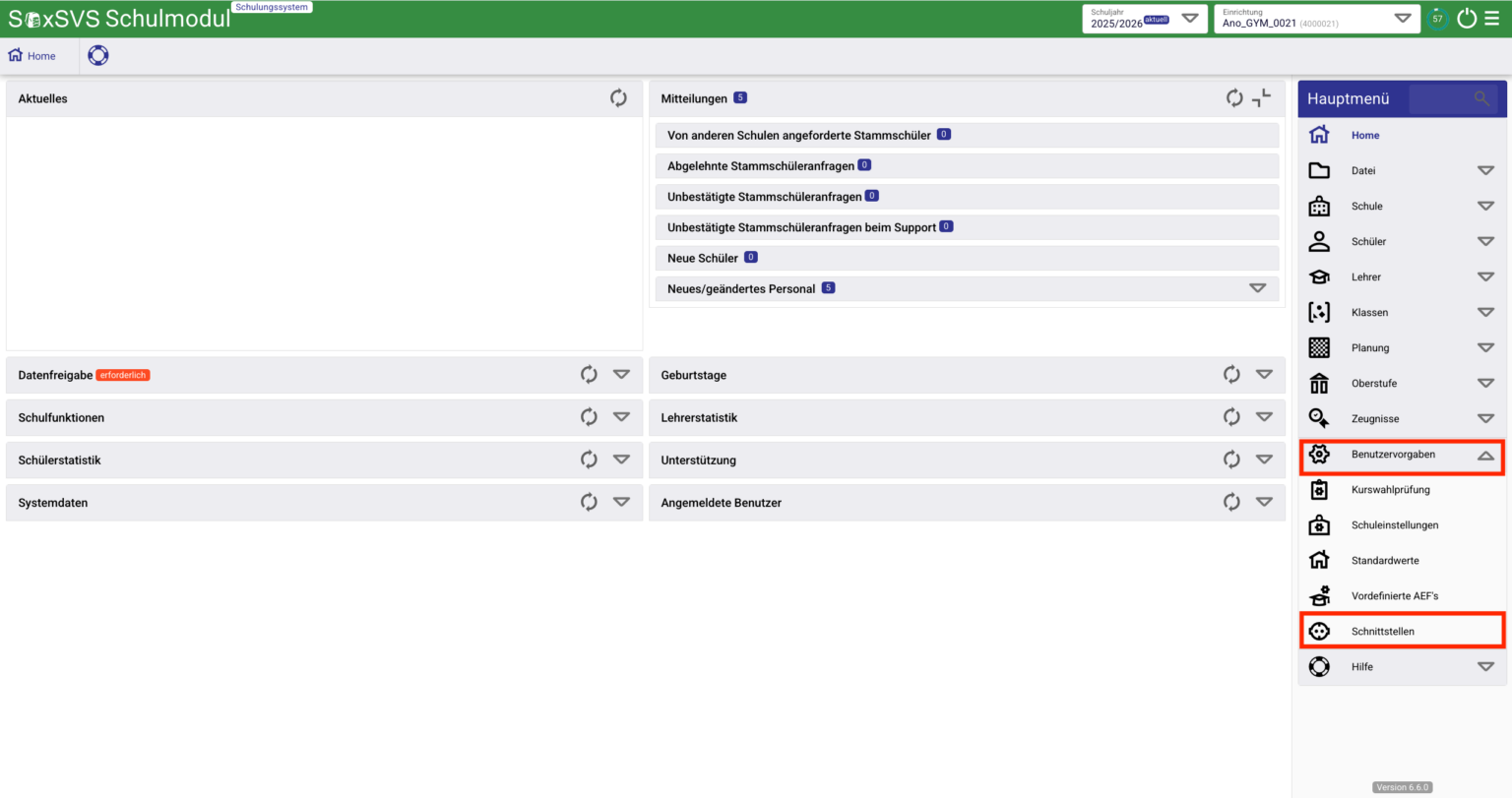Expand the Lehrerstatistik panel
The width and height of the screenshot is (1512, 798).
pyautogui.click(x=1264, y=417)
